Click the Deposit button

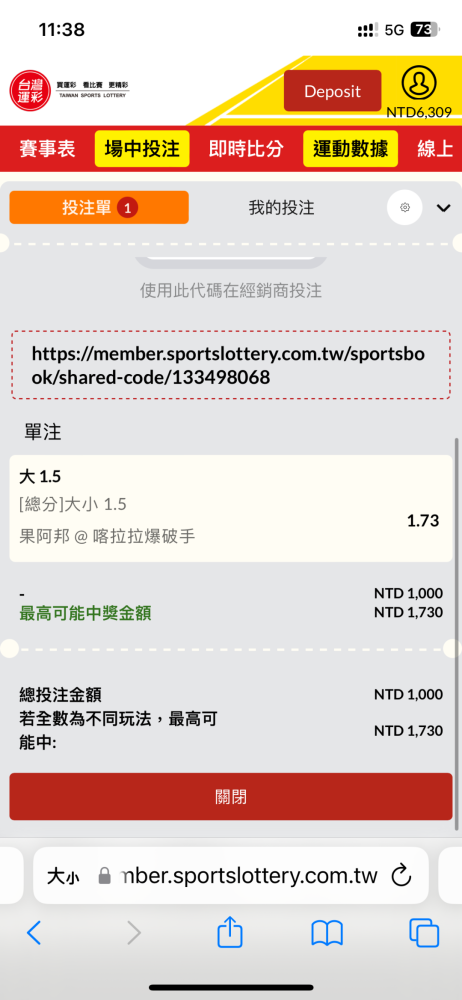pos(332,91)
